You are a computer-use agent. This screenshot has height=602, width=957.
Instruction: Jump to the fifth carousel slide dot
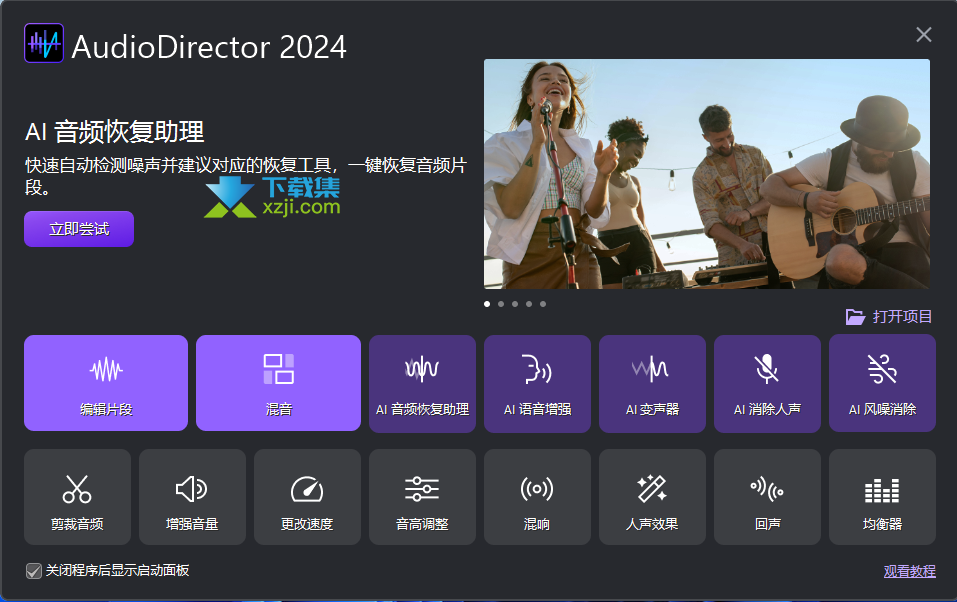[x=543, y=304]
